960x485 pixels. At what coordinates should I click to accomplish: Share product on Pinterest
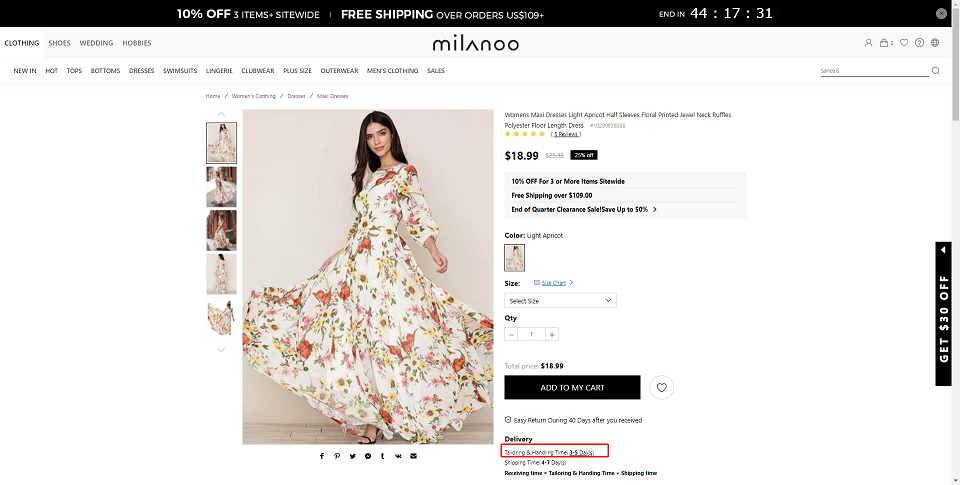[337, 456]
